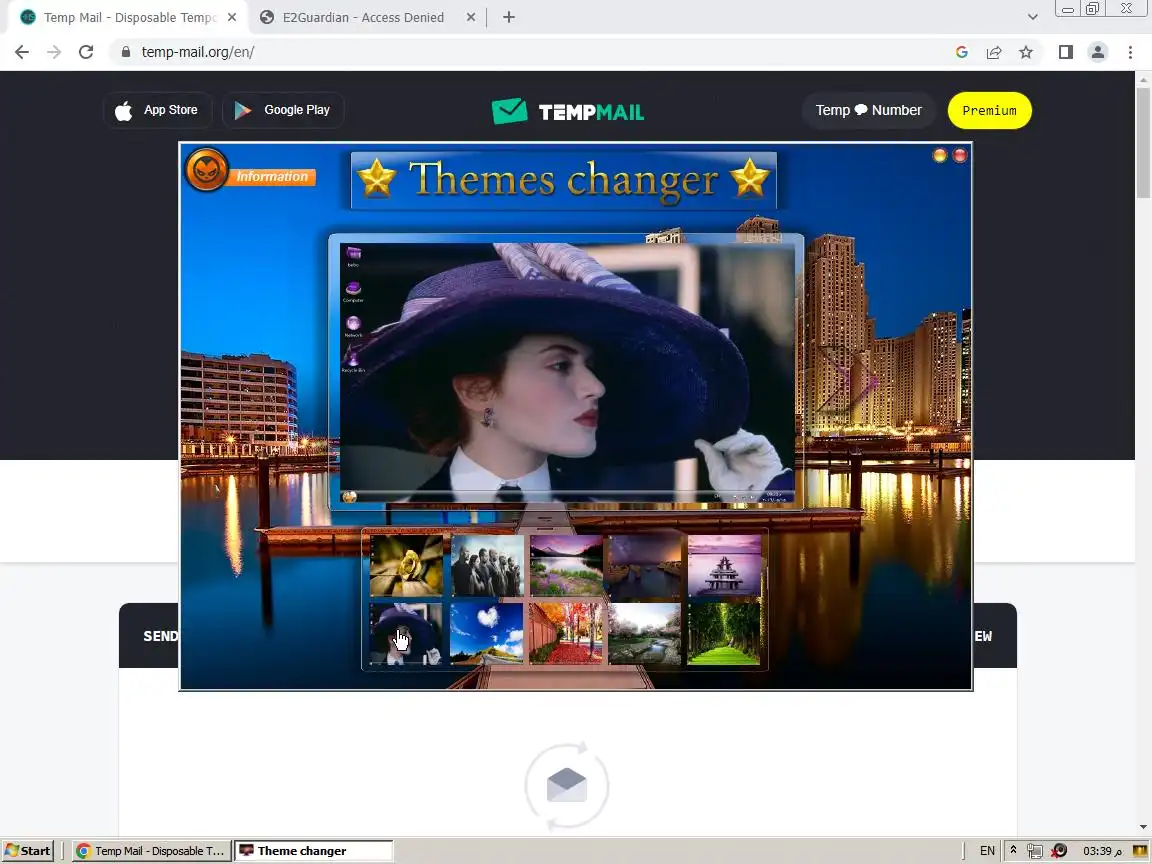Pick the pagoda on purple lake theme

[724, 565]
